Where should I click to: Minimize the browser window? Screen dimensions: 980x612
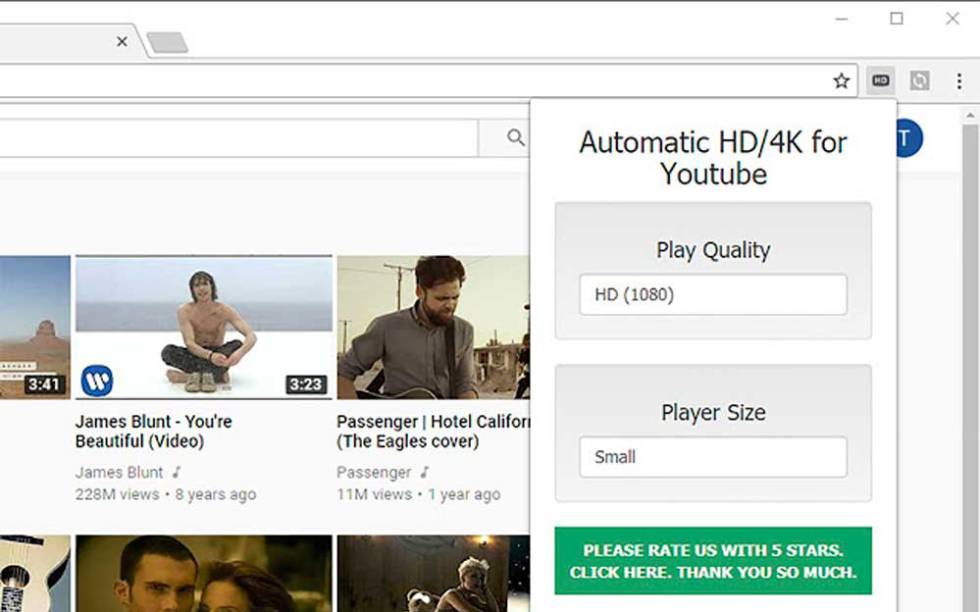(x=842, y=19)
